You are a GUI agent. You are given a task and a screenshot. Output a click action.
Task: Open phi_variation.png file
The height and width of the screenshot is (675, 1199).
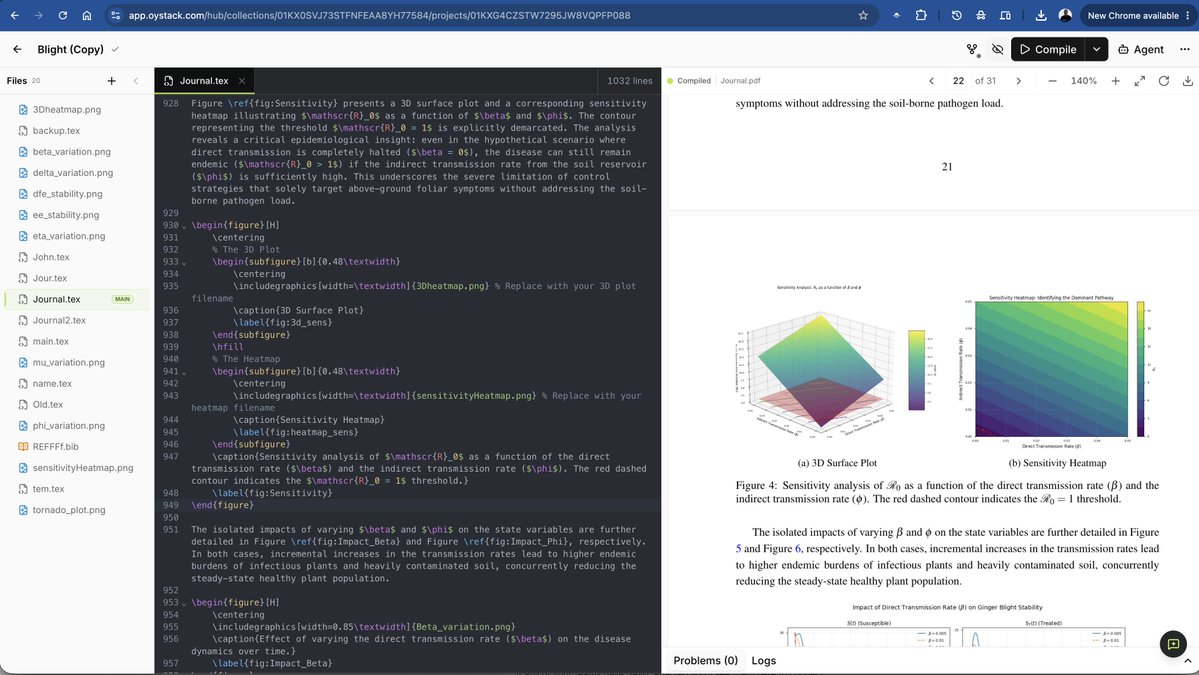(x=68, y=426)
